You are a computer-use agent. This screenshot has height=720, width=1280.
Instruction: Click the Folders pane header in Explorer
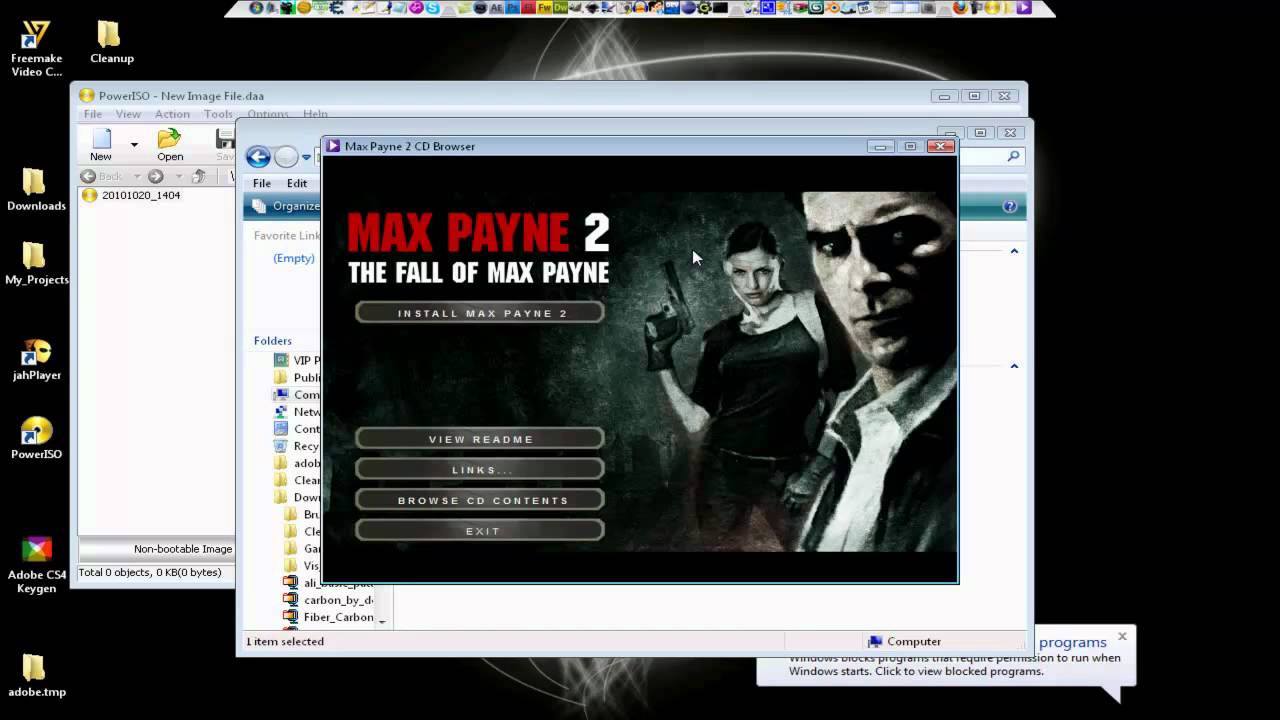tap(273, 341)
